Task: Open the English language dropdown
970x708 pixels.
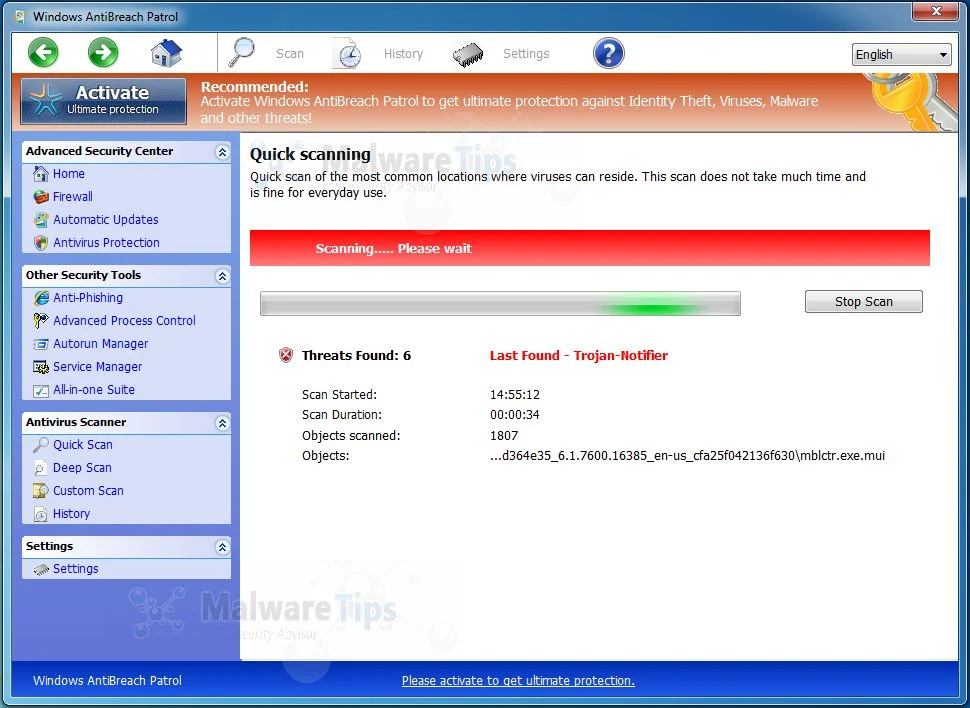Action: 901,54
